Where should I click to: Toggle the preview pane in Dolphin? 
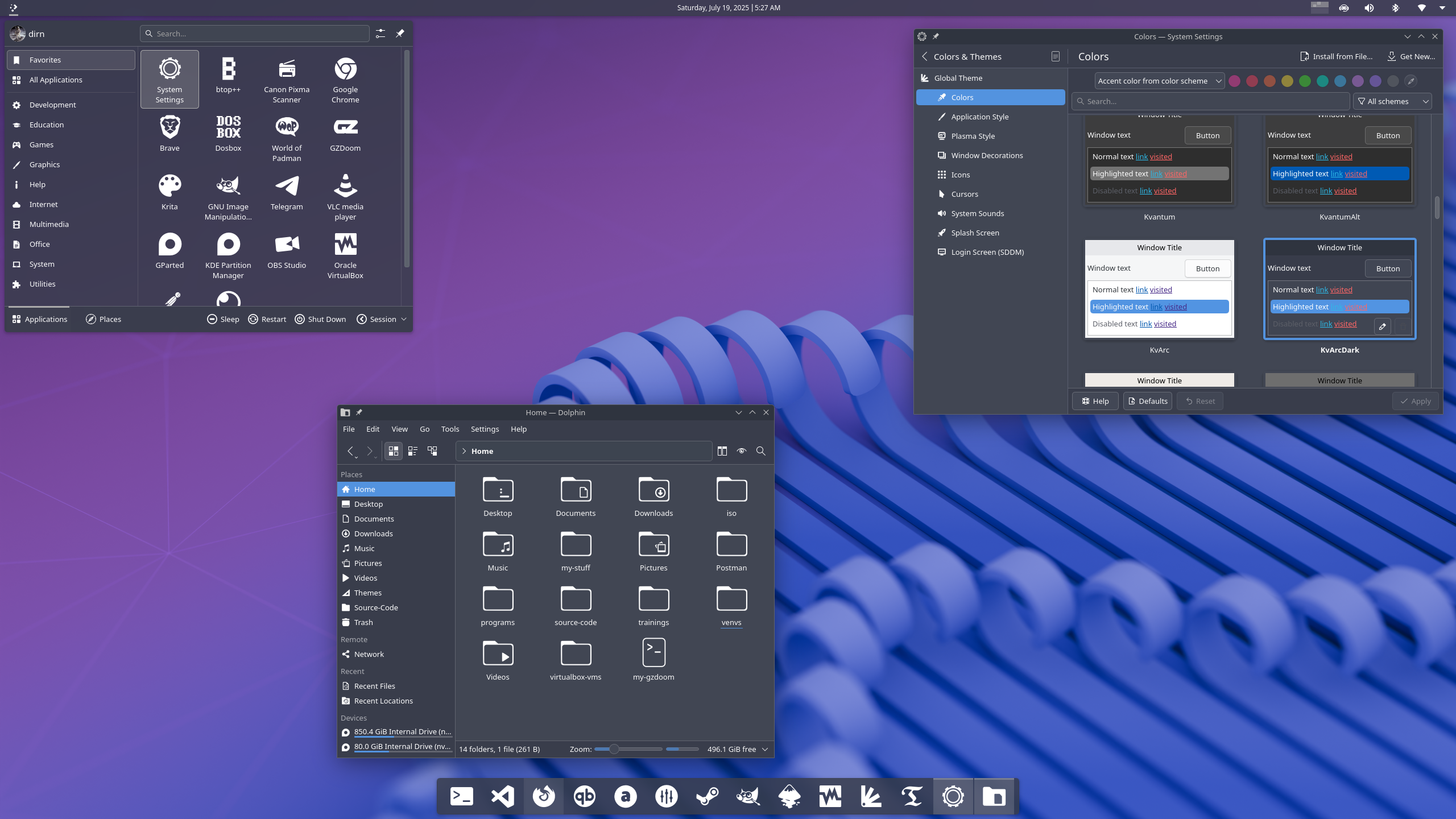click(x=741, y=450)
